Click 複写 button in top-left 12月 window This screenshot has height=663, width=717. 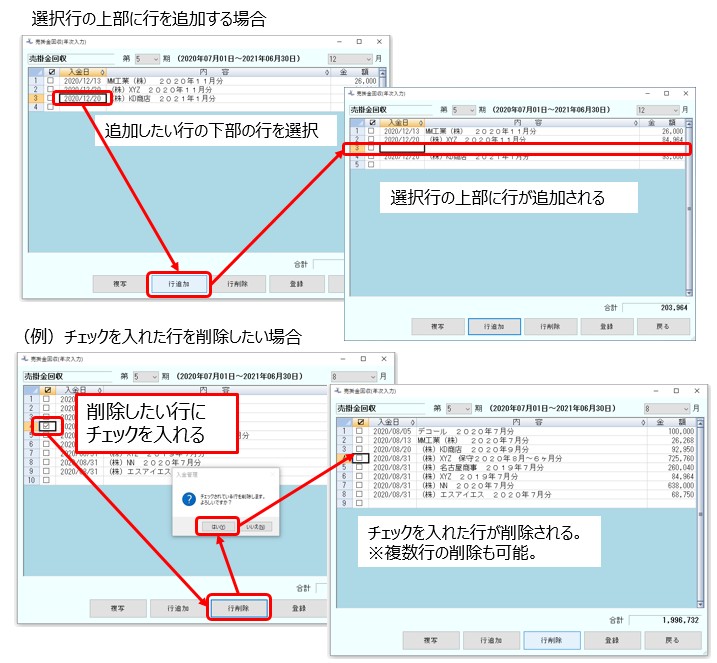point(120,284)
